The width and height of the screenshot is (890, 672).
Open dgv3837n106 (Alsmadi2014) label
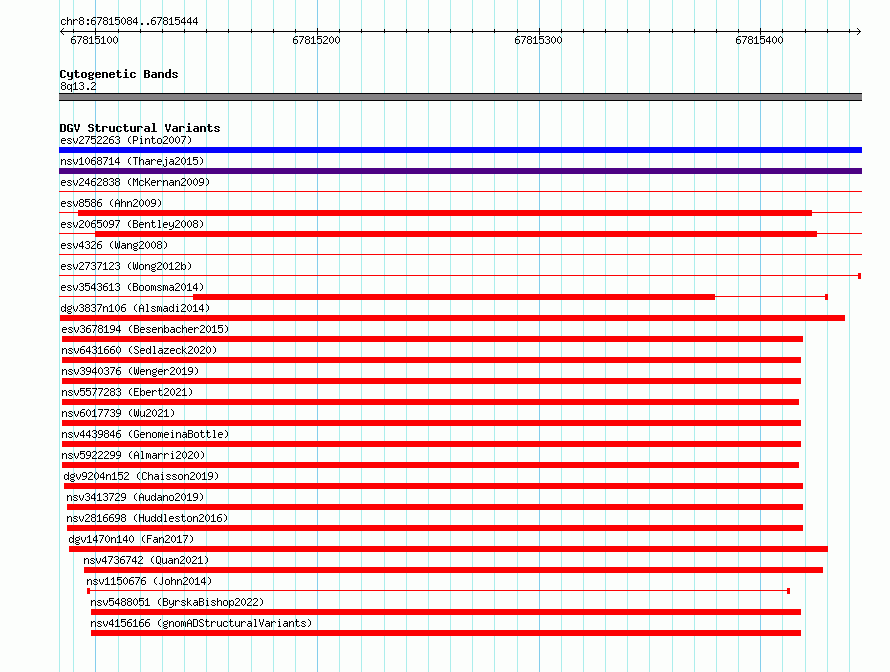(135, 308)
